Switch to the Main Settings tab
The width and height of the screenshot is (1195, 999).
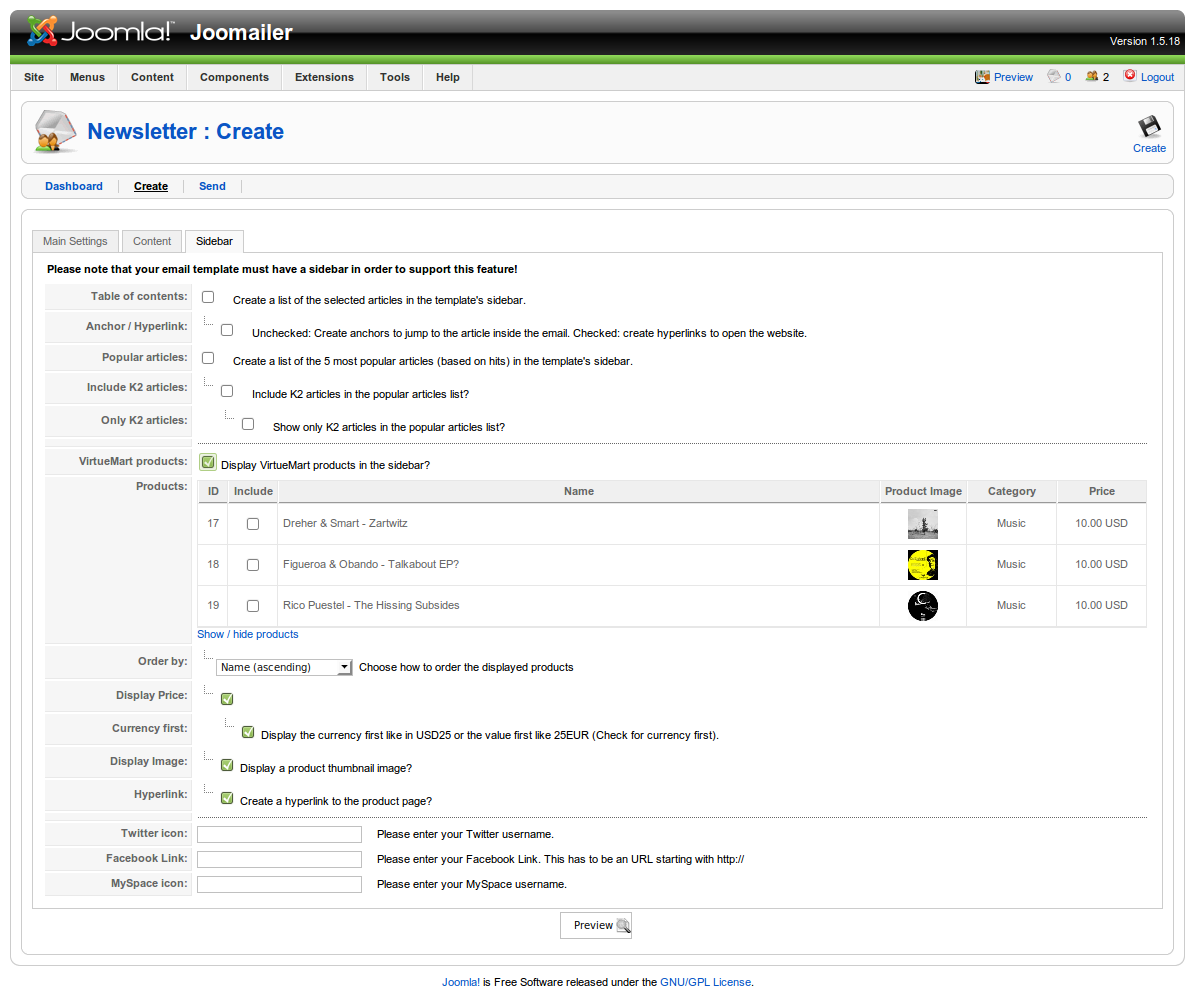click(75, 241)
